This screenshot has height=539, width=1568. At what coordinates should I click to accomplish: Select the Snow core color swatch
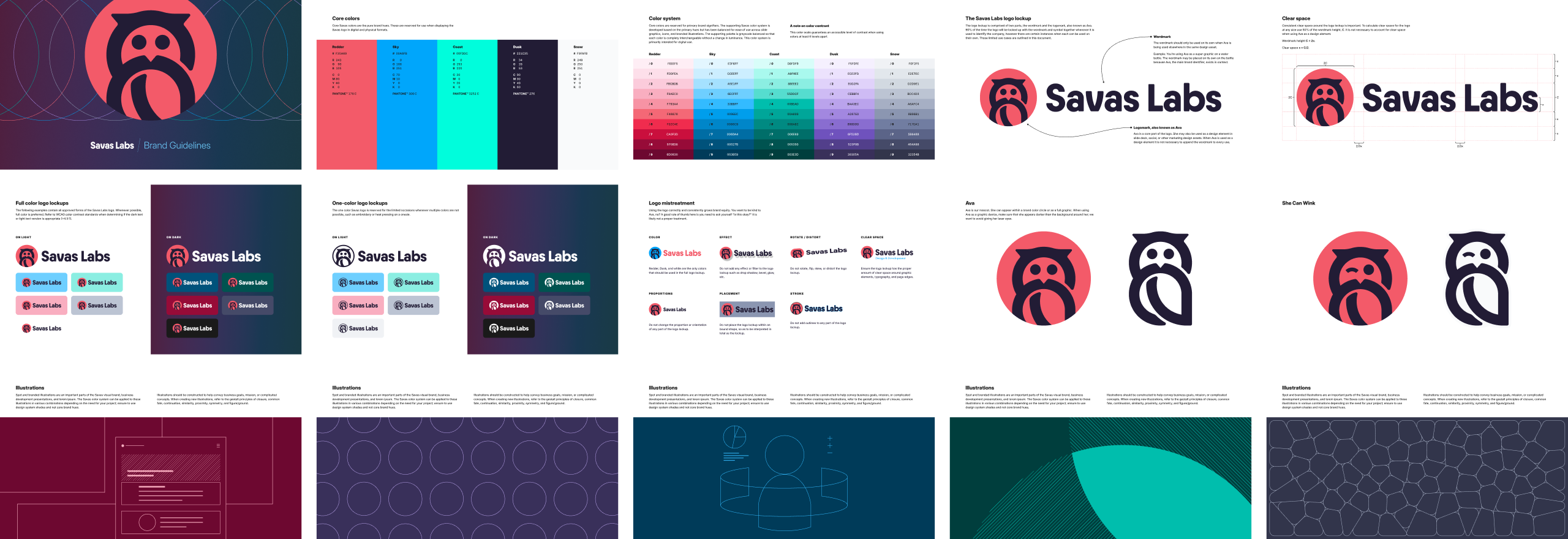[588, 104]
